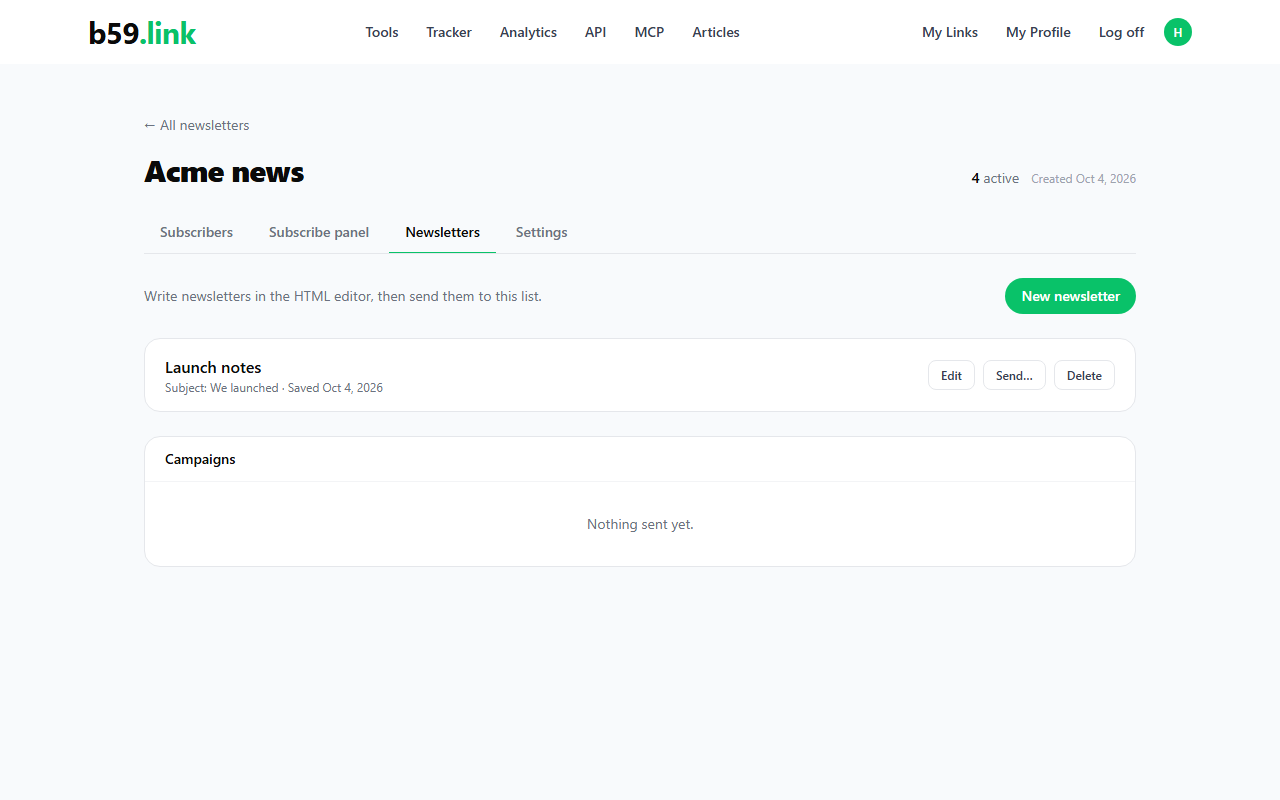Visit the Articles section
Screen dimensions: 1280x800
tap(716, 32)
